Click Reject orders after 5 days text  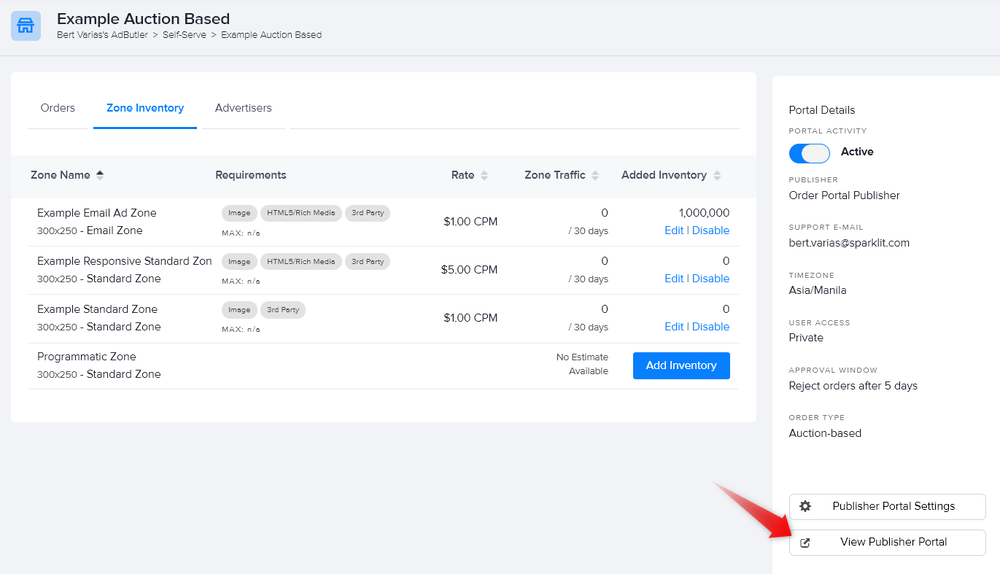coord(853,386)
